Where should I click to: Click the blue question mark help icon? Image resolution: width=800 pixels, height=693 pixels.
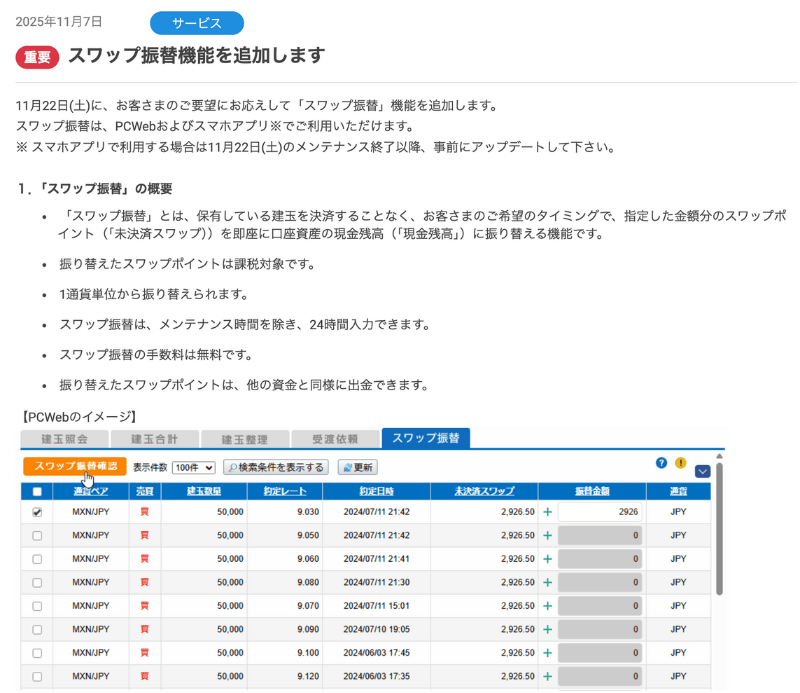661,463
